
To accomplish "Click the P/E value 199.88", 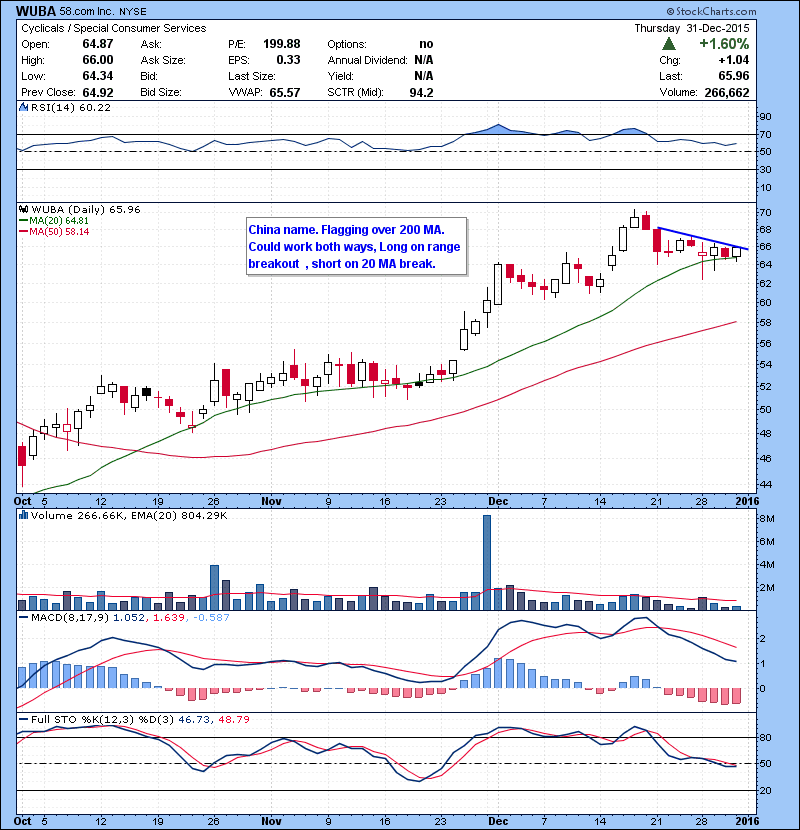I will click(282, 44).
